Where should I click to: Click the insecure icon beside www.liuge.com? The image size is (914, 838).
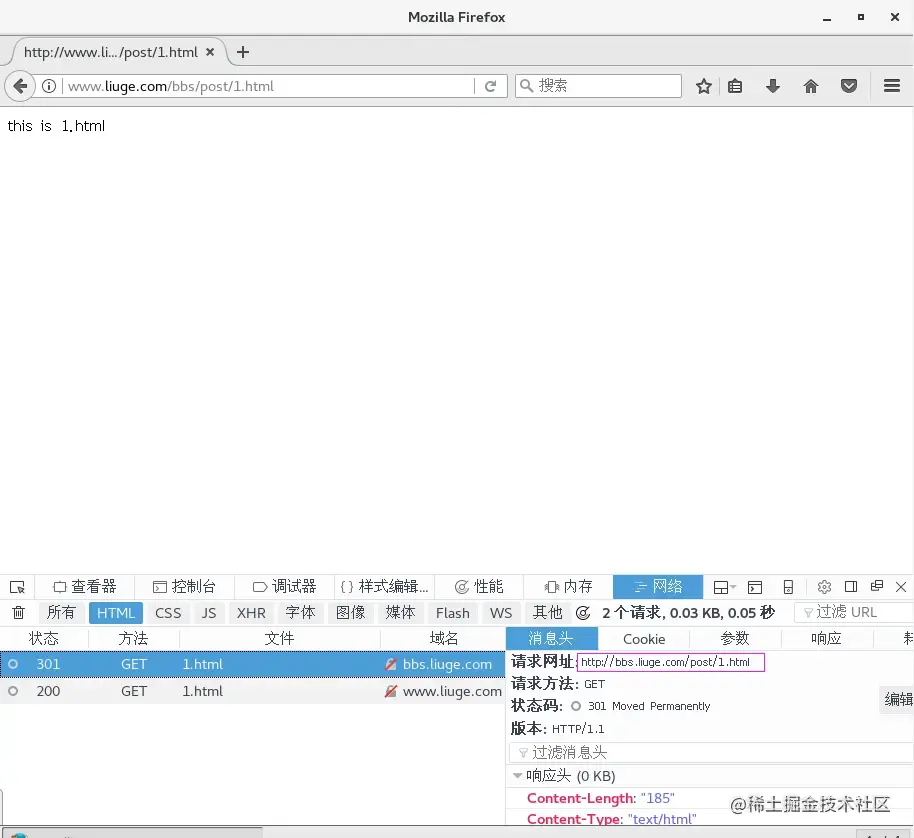pyautogui.click(x=391, y=691)
